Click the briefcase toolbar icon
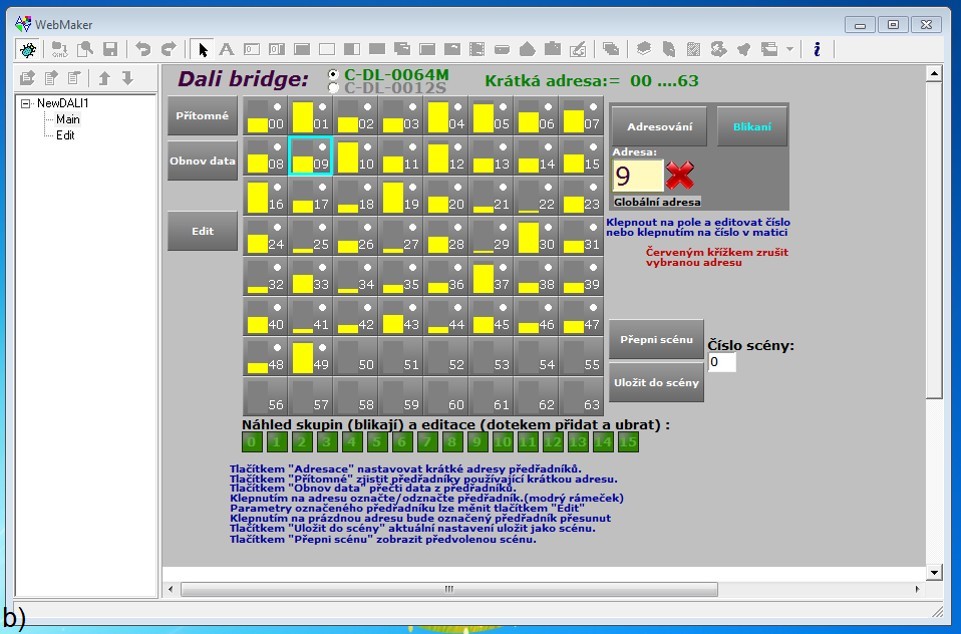This screenshot has height=634, width=961. 552,49
